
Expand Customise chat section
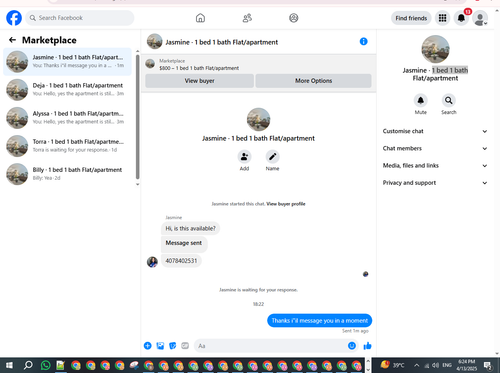pos(435,131)
